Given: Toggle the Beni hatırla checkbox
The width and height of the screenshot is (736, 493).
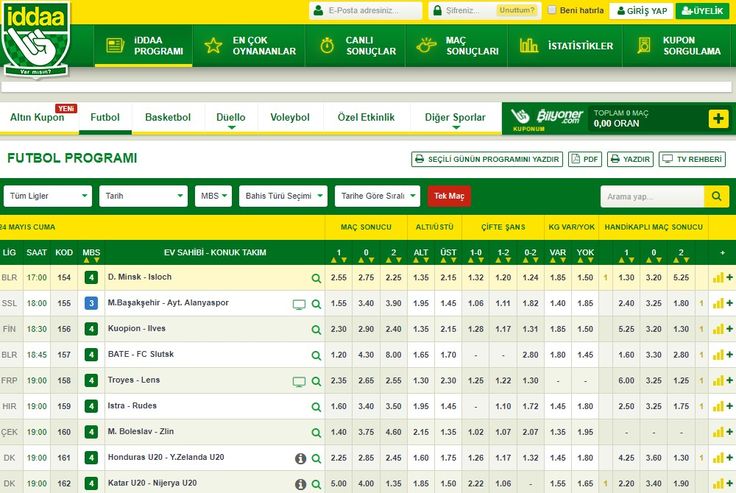Looking at the screenshot, I should tap(552, 10).
